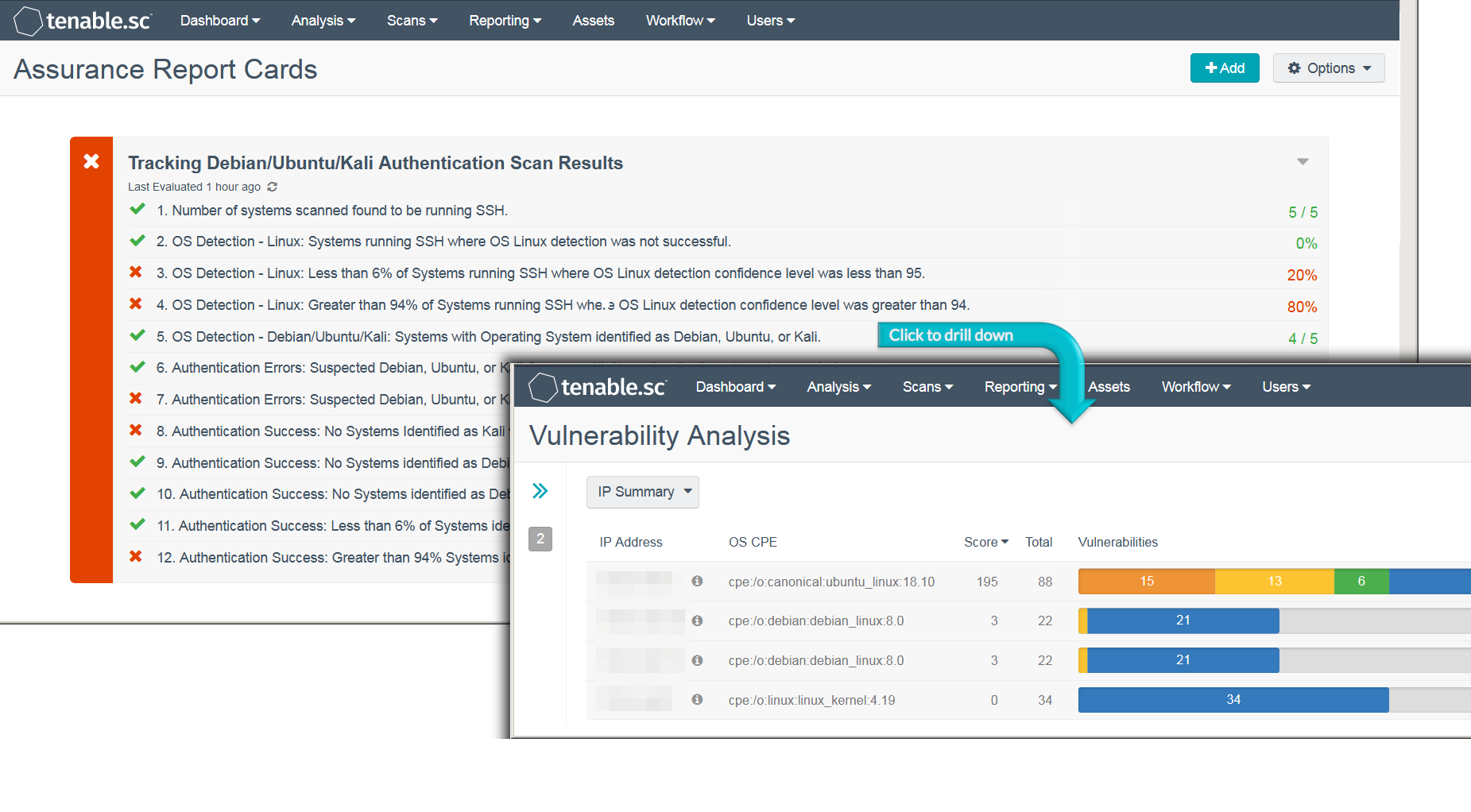Click the yellow bar segment showing 13
1471x812 pixels.
pyautogui.click(x=1275, y=581)
